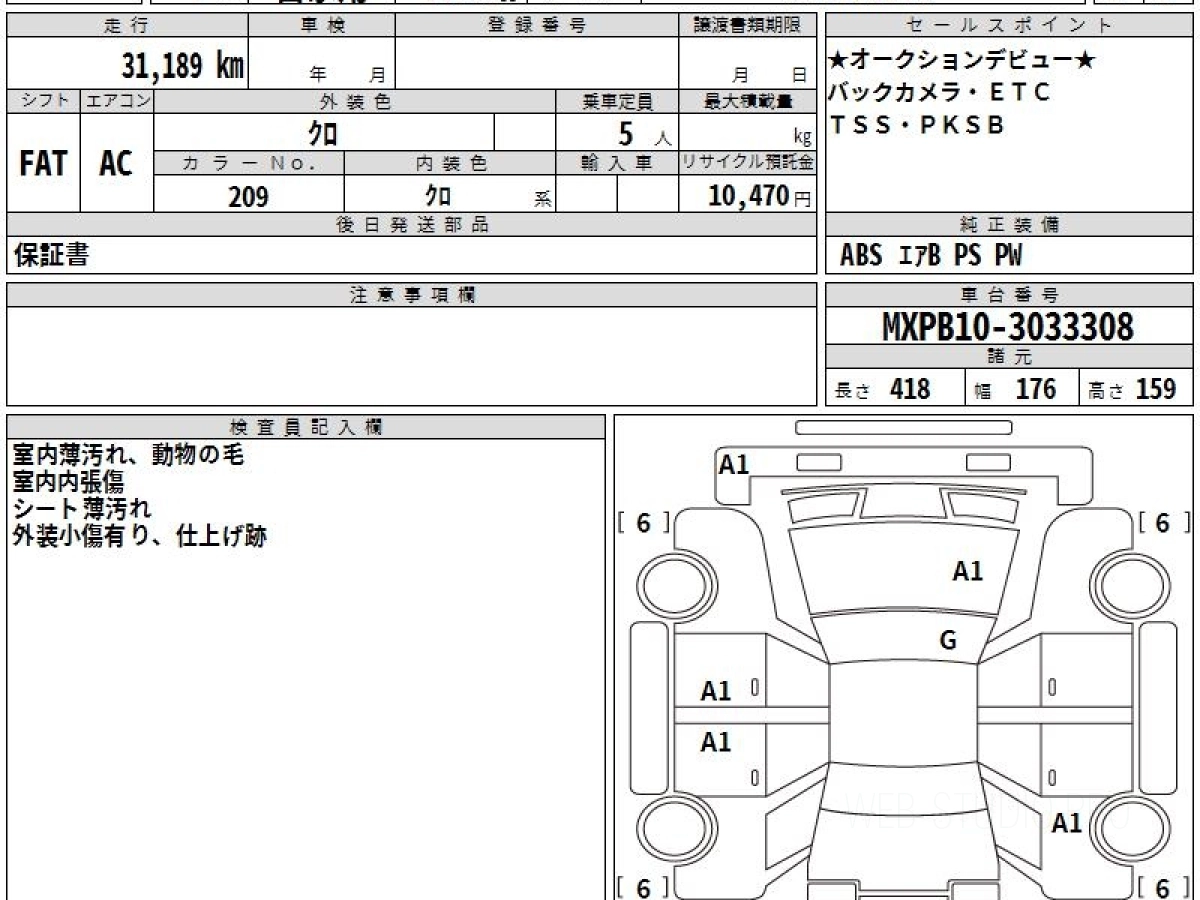Select the FAT transmission value
This screenshot has width=1200, height=900.
tap(43, 164)
